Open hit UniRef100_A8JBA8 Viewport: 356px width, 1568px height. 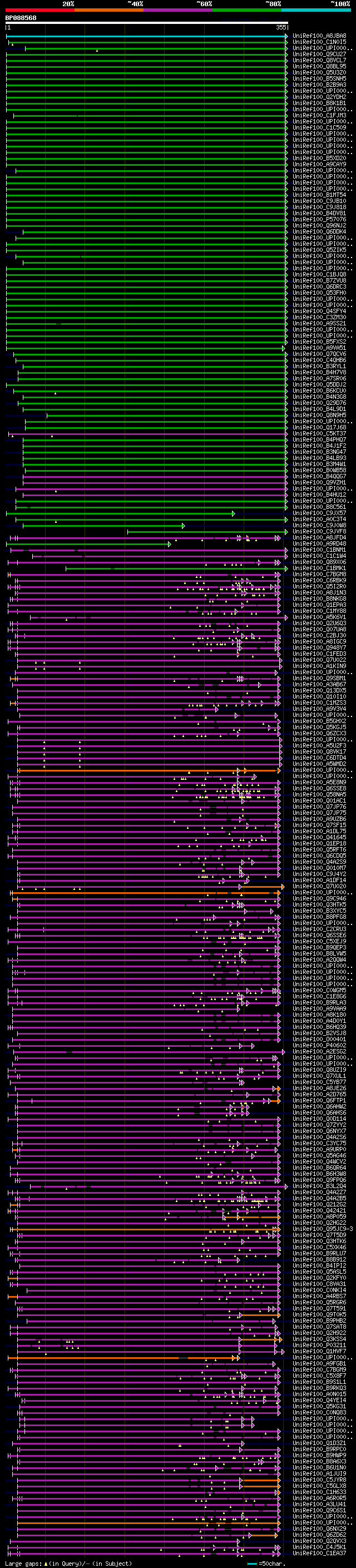coord(319,36)
